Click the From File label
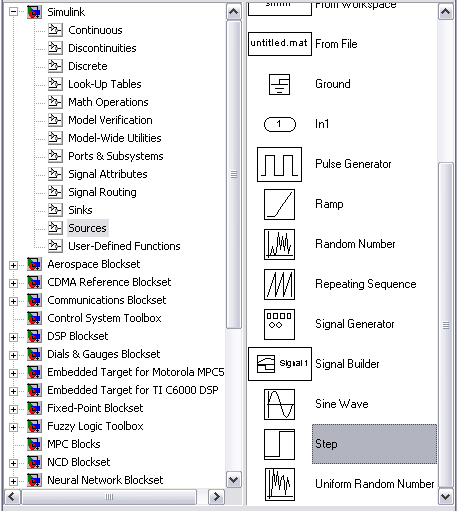 336,44
